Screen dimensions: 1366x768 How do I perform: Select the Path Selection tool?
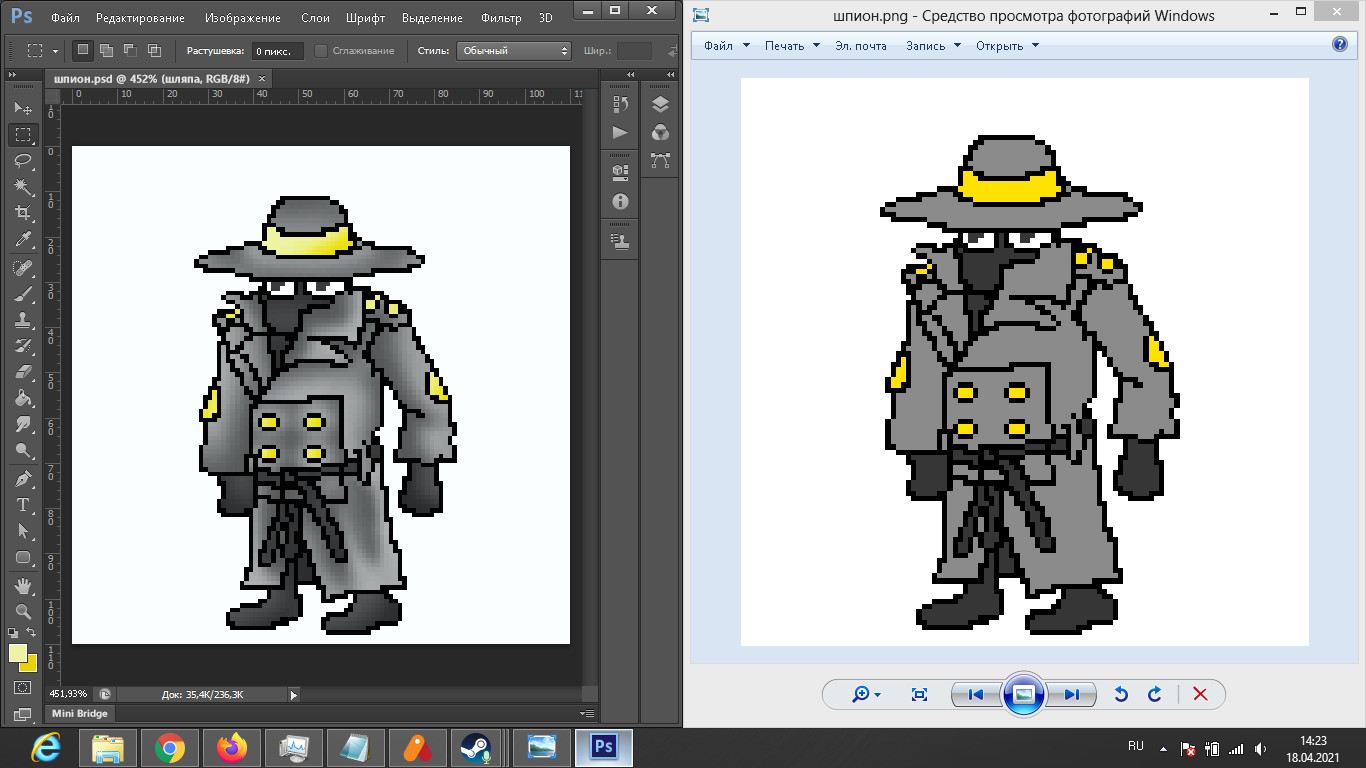coord(23,531)
